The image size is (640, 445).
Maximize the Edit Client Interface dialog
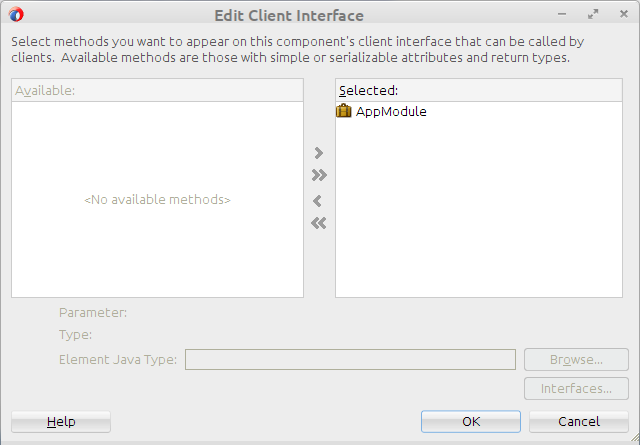[x=593, y=15]
